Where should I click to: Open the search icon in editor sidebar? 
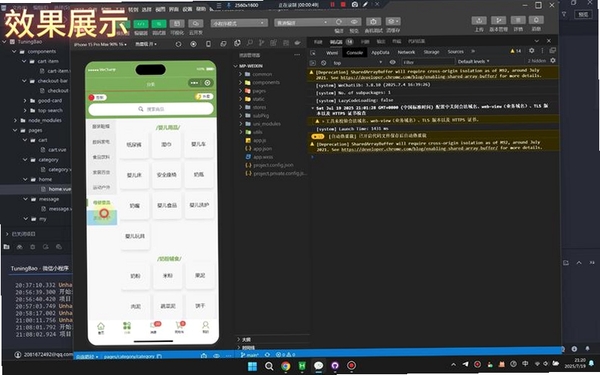coord(250,43)
